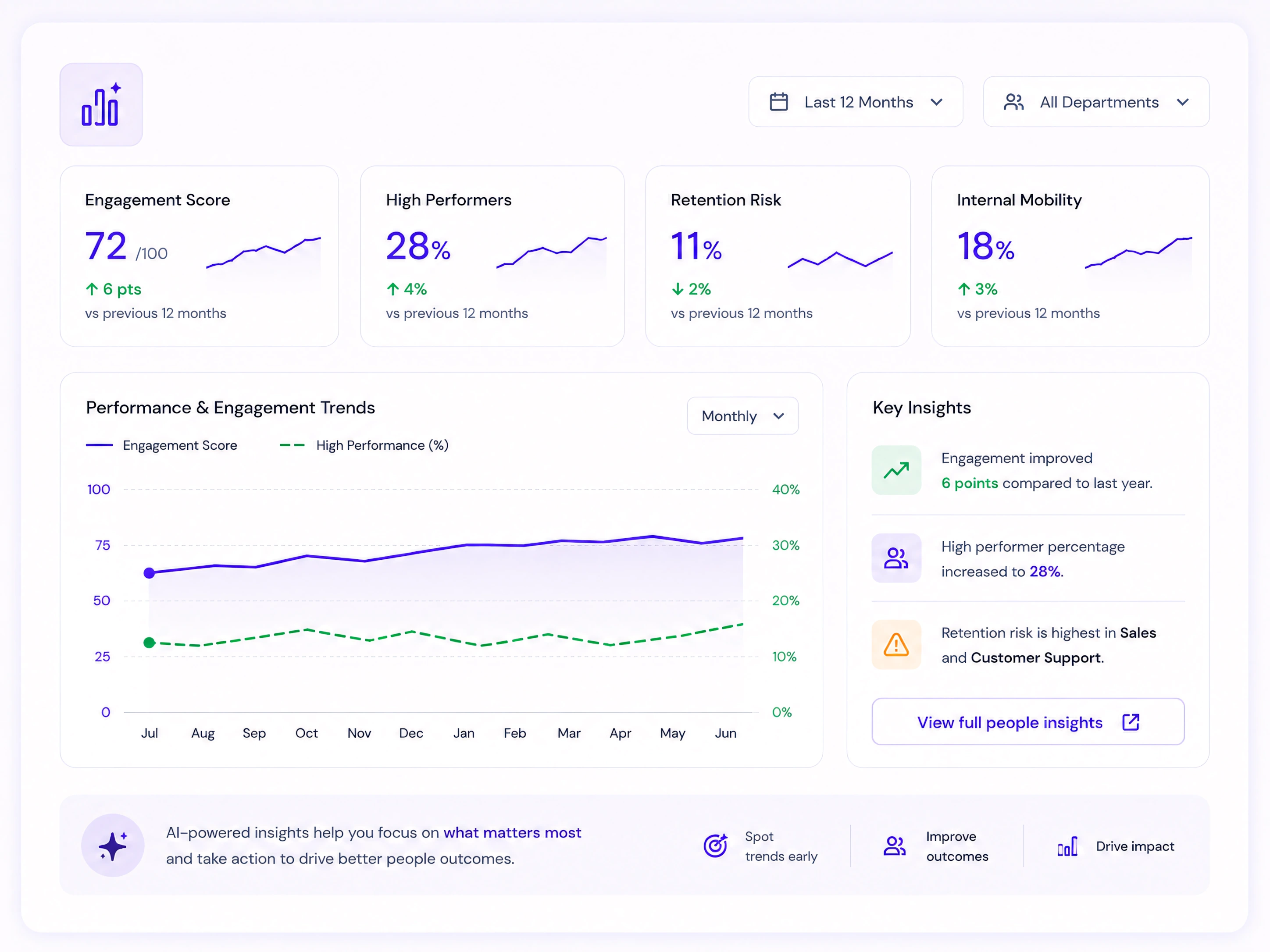
Task: Click the 18% internal mobility value
Action: (986, 246)
